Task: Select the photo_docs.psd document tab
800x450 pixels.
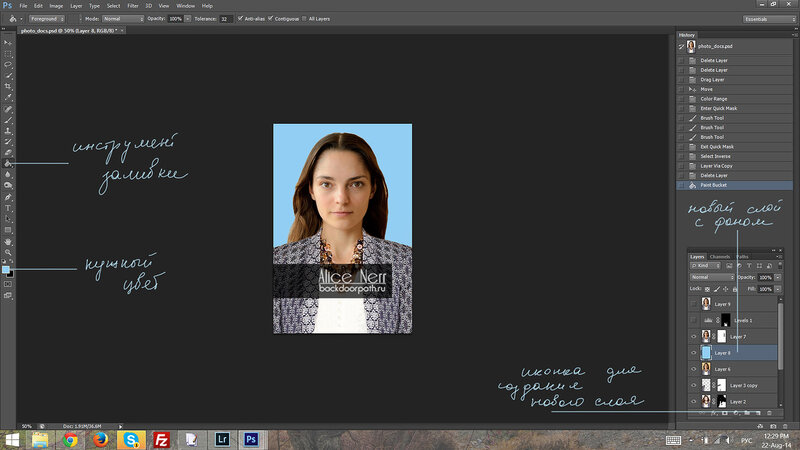Action: coord(69,31)
